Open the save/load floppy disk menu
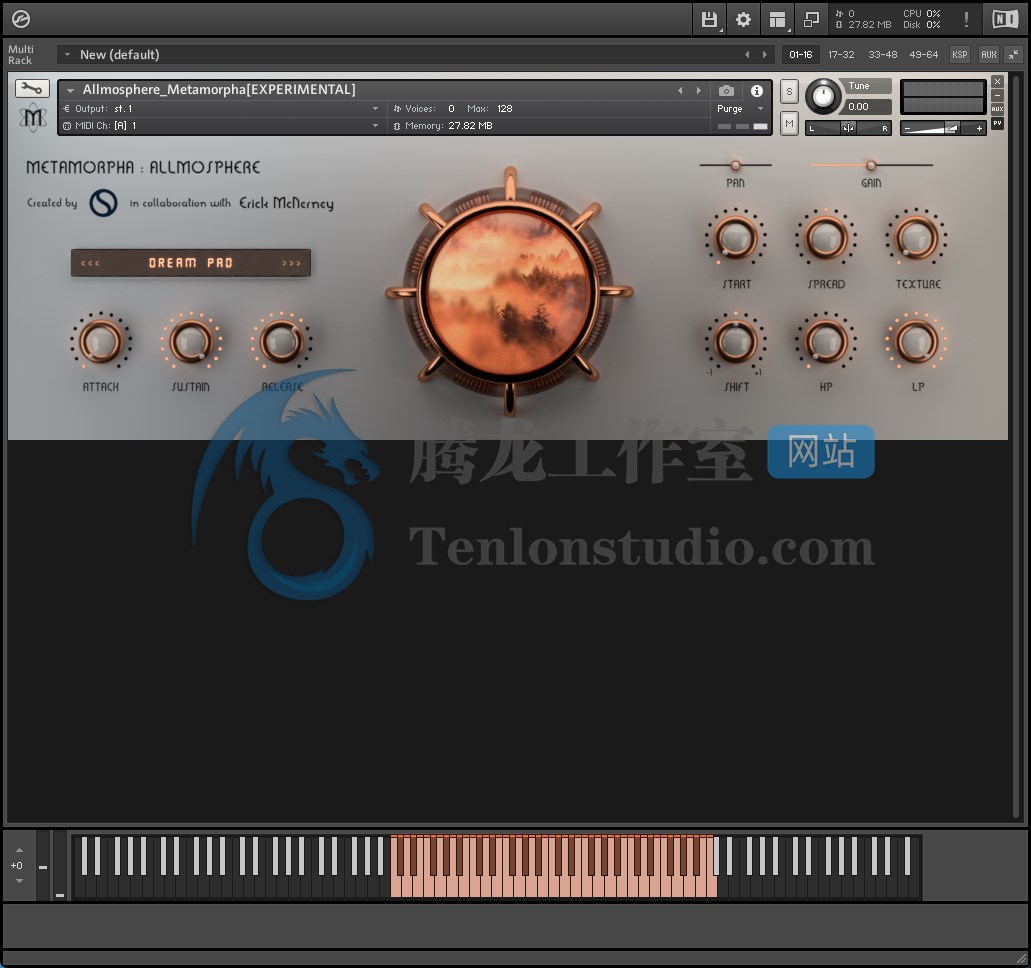 click(x=709, y=19)
